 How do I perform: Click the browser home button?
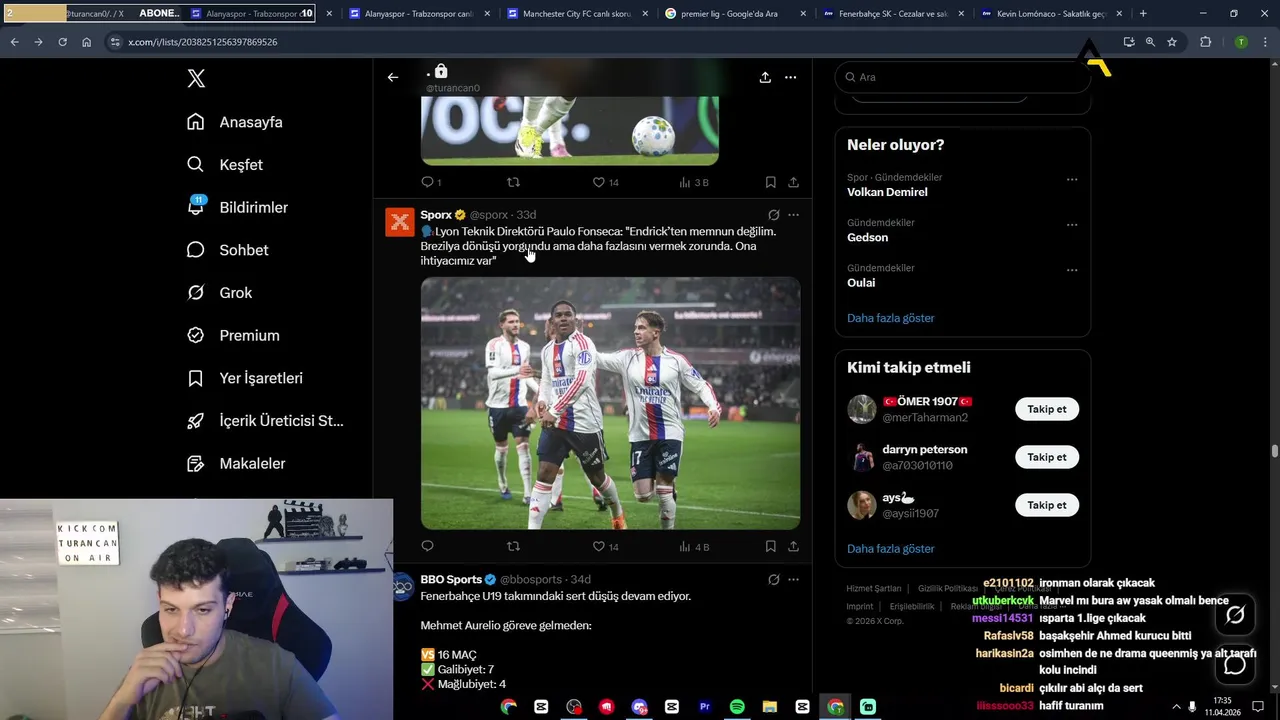87,42
